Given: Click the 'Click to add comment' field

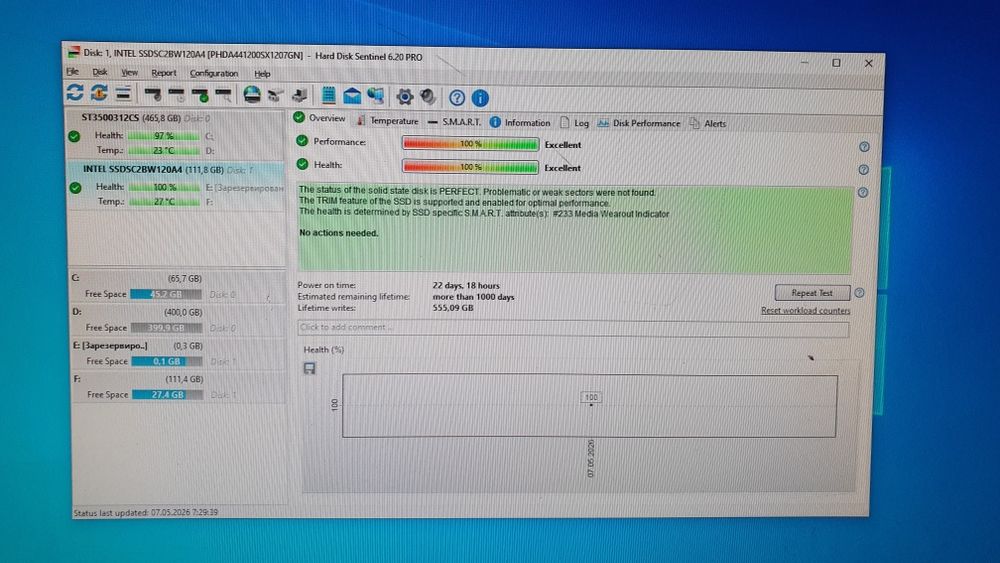Looking at the screenshot, I should click(573, 328).
